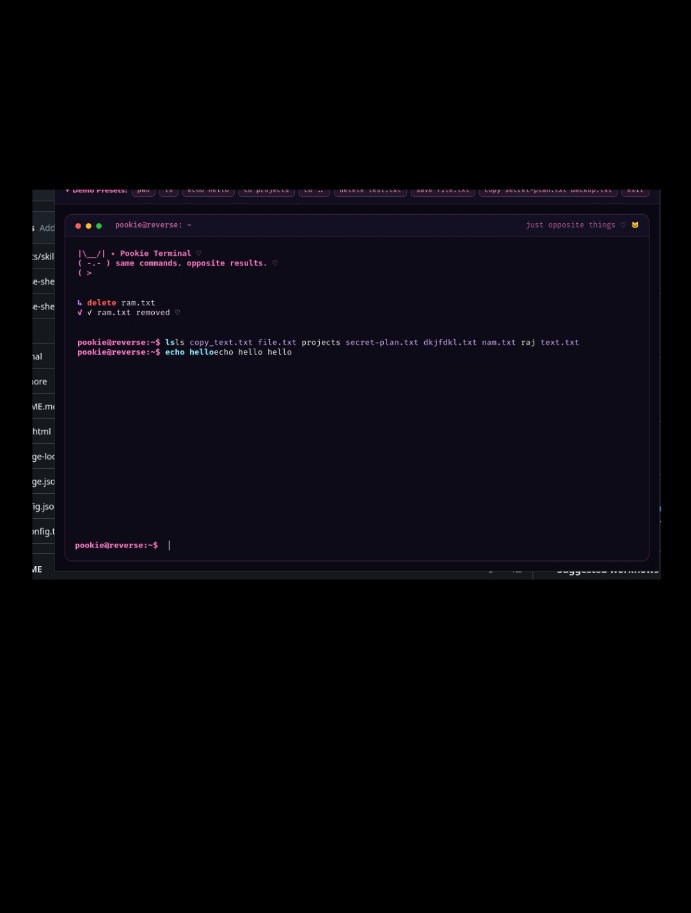Run the 'cd projects' demo preset
The height and width of the screenshot is (913, 691).
[266, 191]
